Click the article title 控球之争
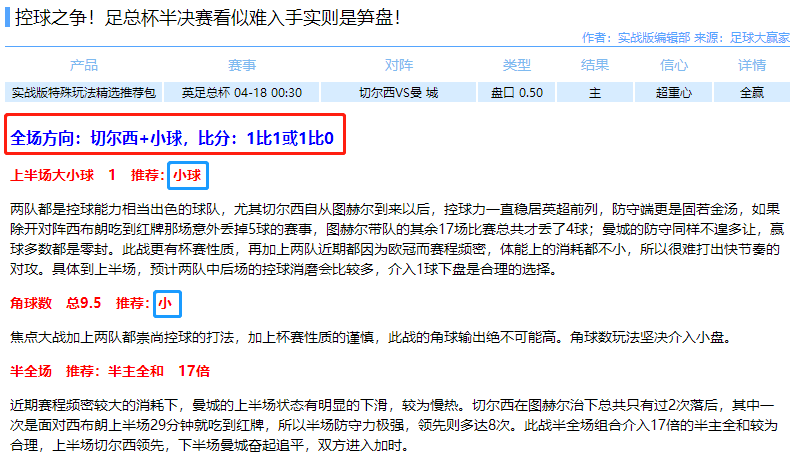800x462 pixels. 207,18
